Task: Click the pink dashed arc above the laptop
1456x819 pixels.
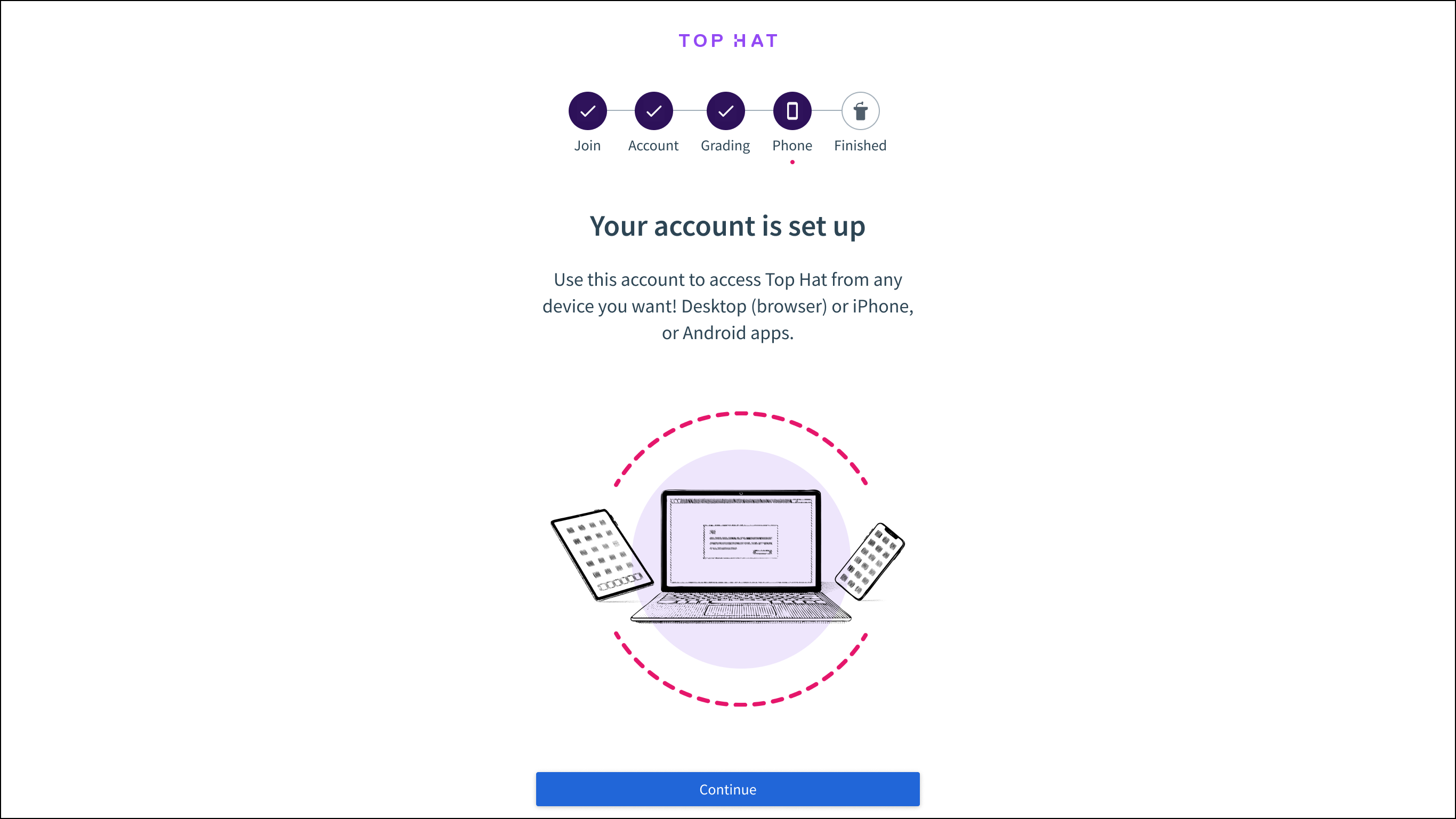Action: [x=740, y=414]
